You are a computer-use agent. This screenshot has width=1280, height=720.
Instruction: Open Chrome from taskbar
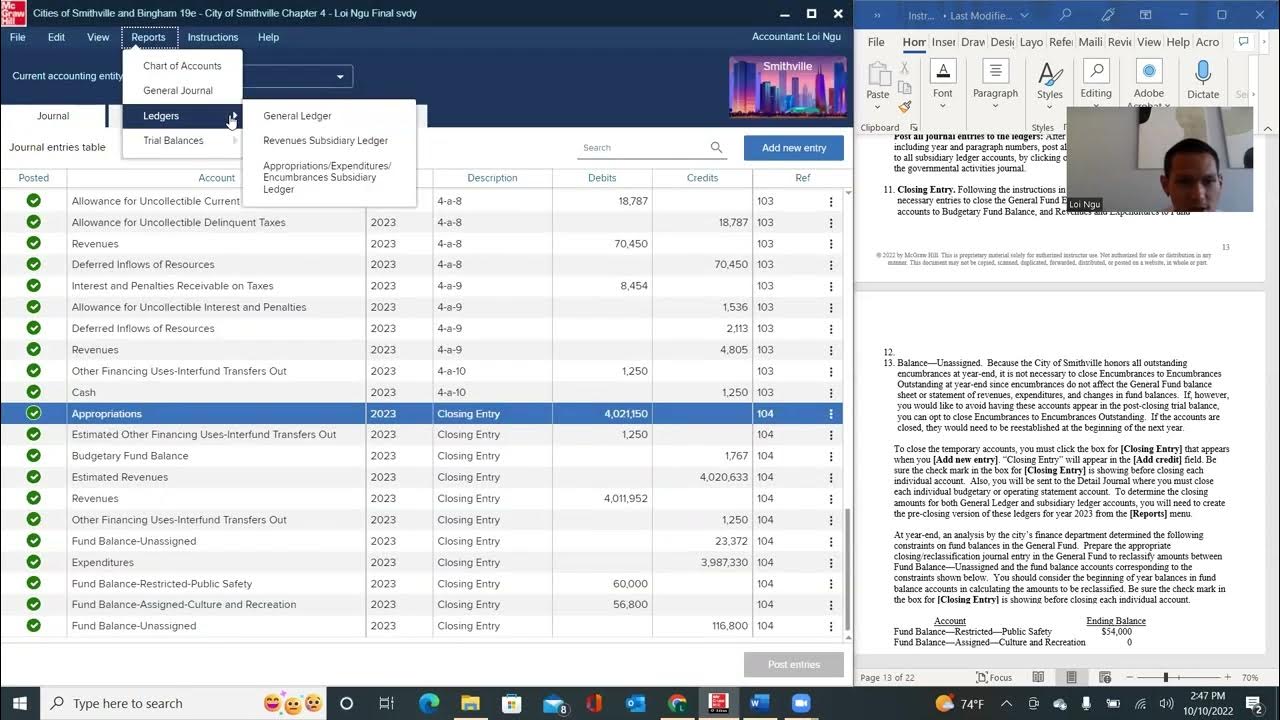677,703
